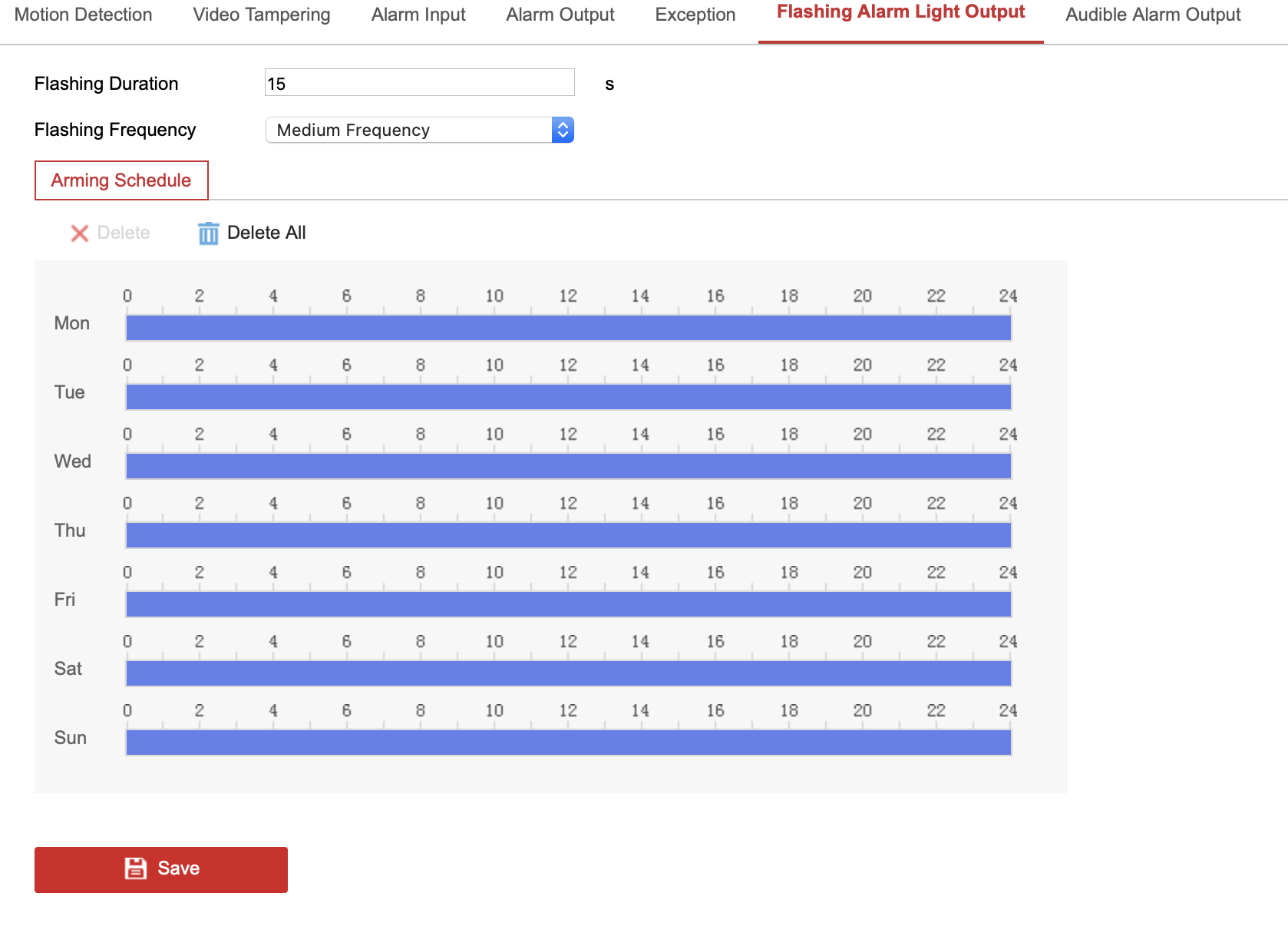Click the Flashing Duration input field
The image size is (1288, 926).
(x=419, y=83)
